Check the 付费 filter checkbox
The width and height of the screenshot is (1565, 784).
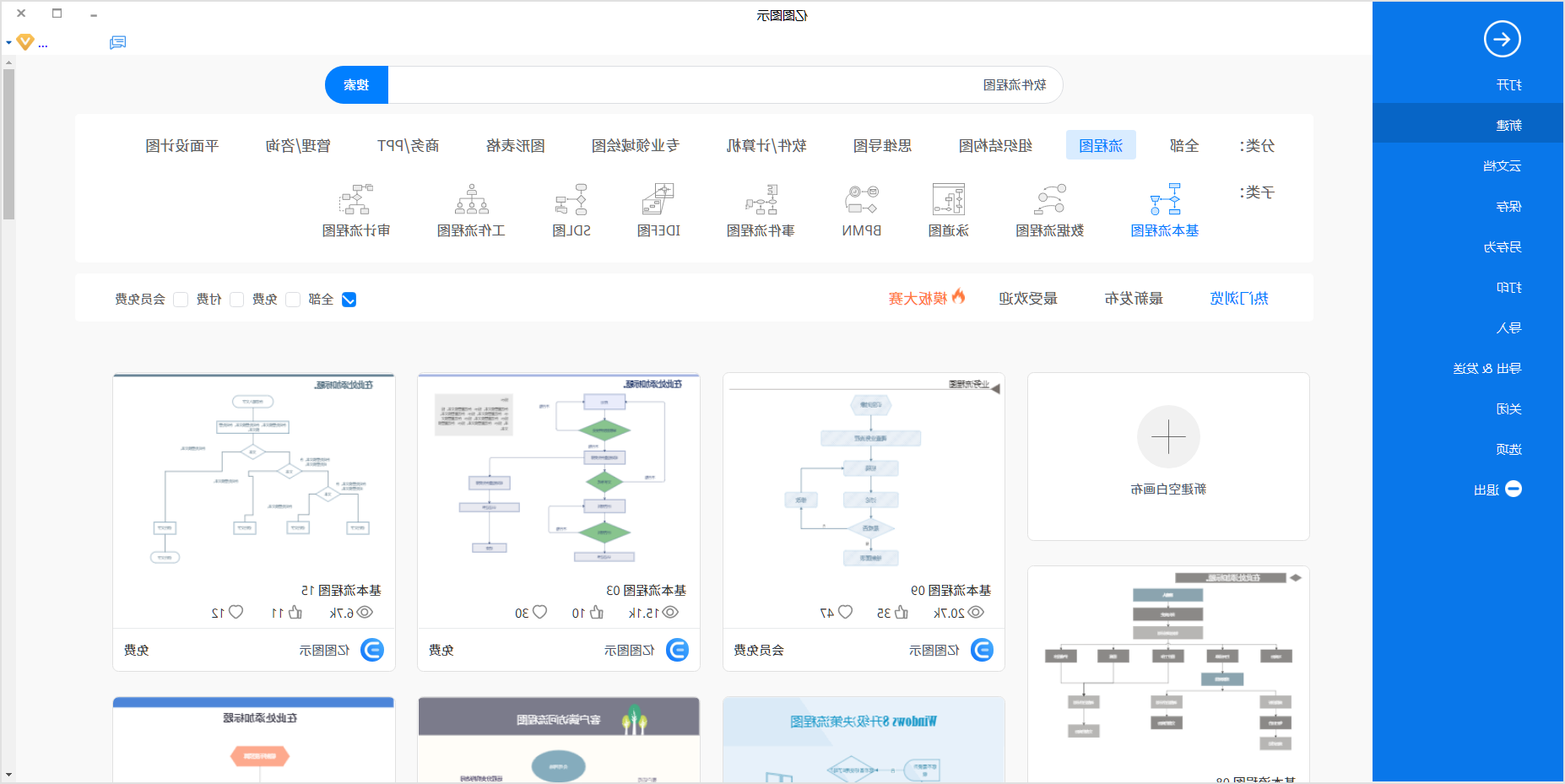[x=236, y=299]
